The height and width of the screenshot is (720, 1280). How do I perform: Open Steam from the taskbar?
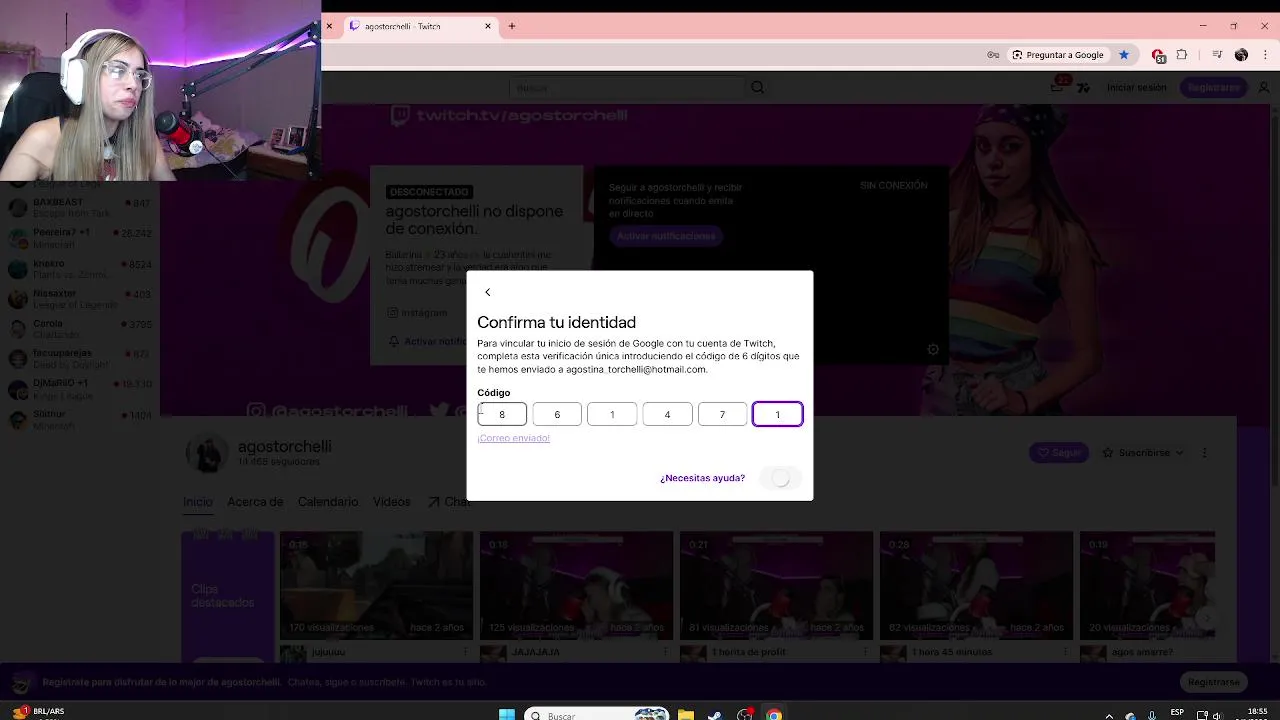tap(715, 714)
